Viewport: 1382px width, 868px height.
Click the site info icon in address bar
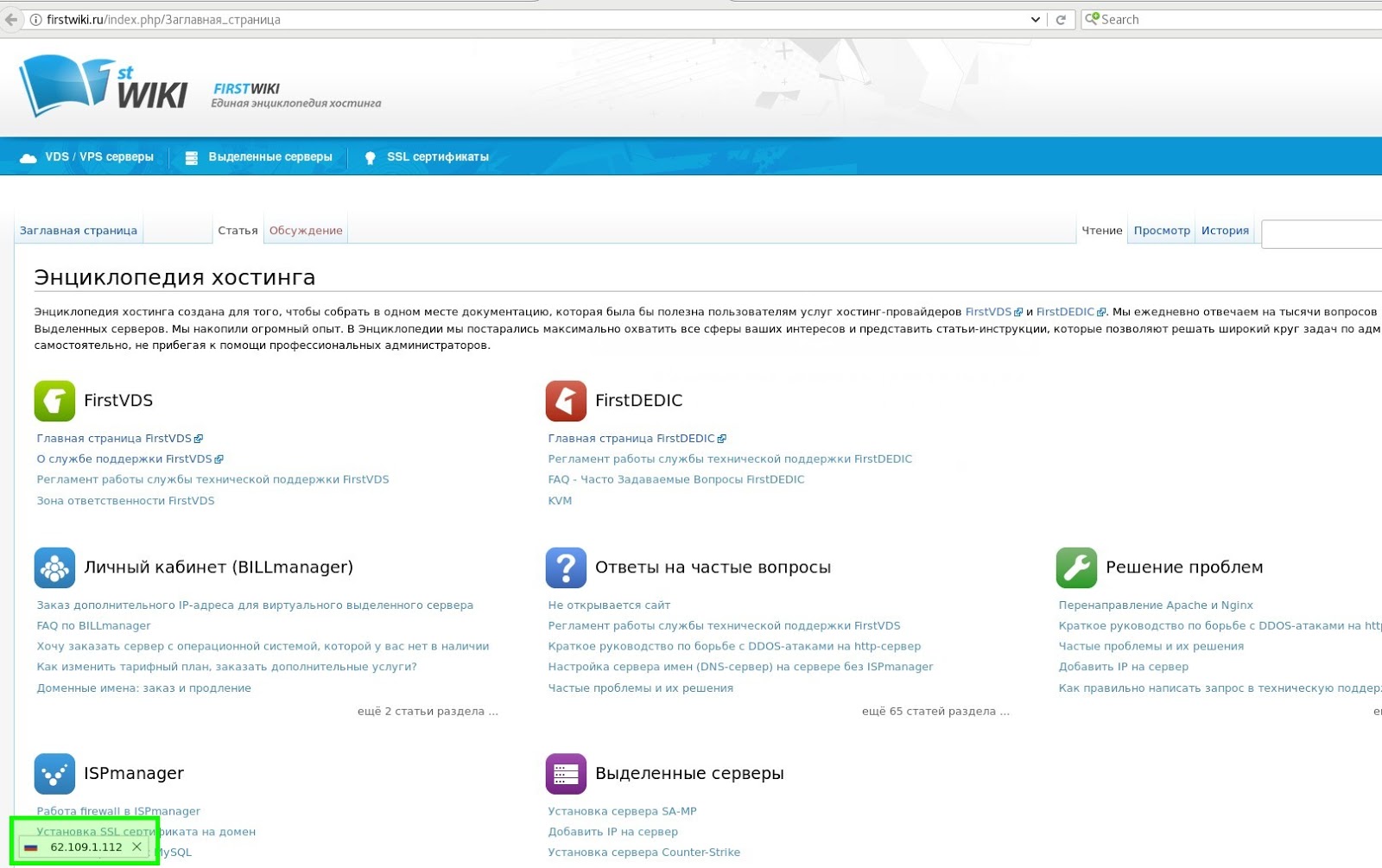[35, 19]
